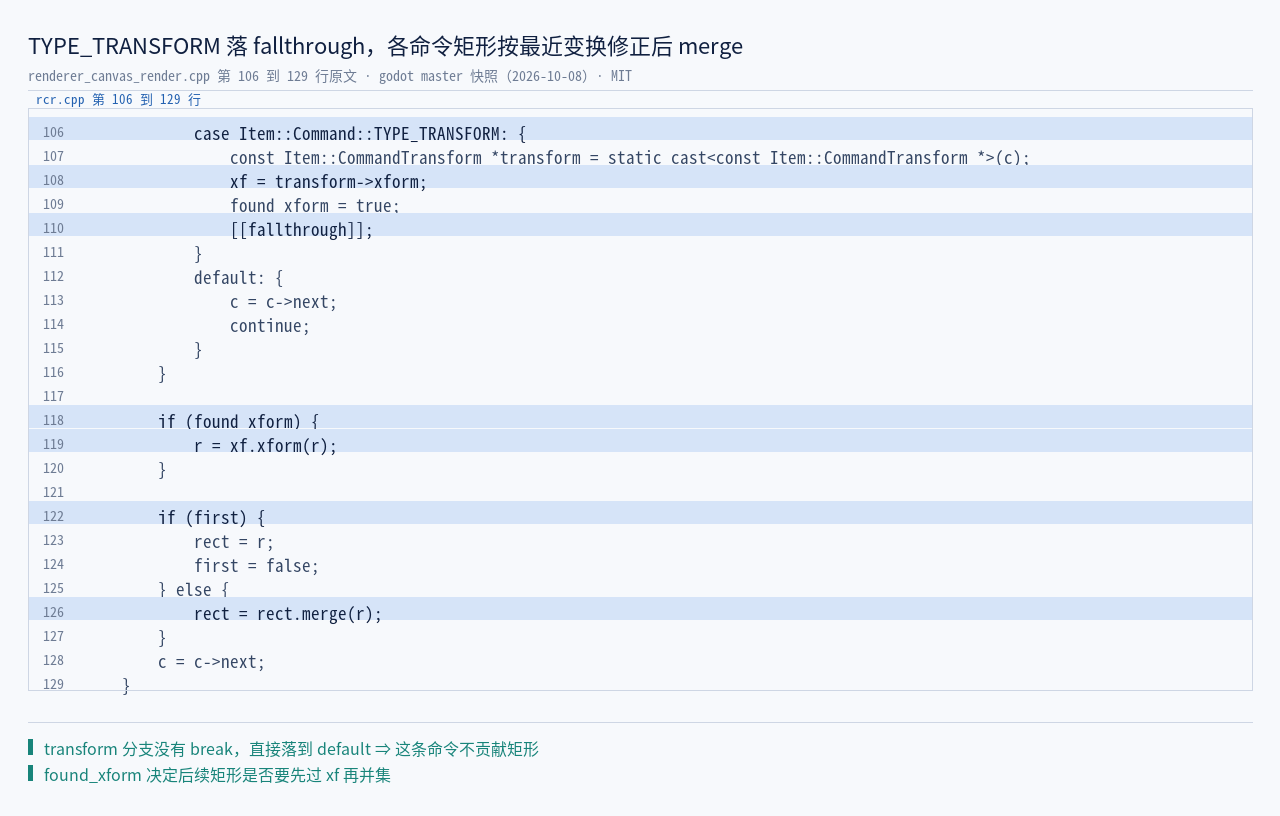
Task: Select the line xf = transform->xform;
Action: (329, 182)
